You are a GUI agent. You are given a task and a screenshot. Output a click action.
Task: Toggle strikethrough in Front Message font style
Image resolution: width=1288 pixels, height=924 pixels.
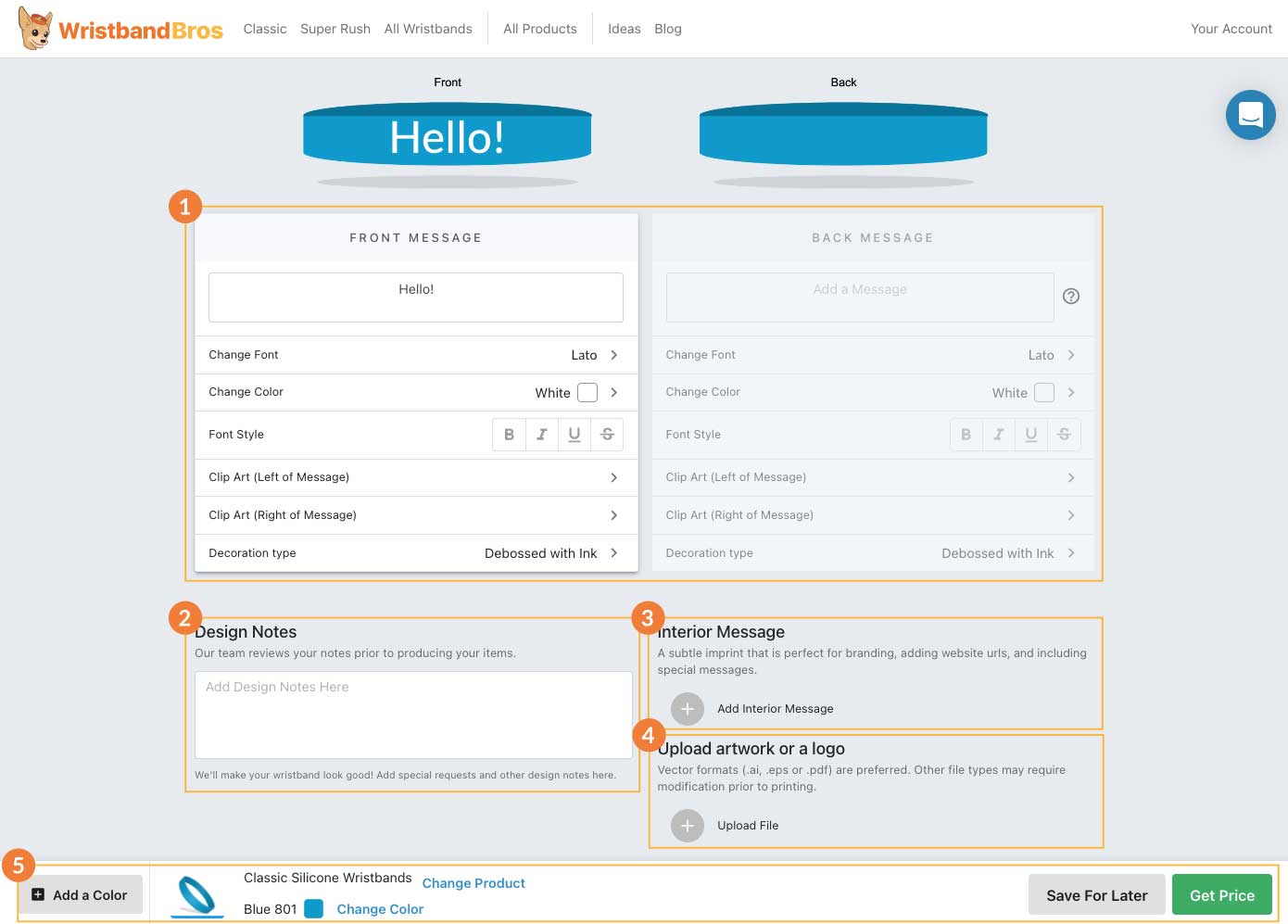pos(607,435)
